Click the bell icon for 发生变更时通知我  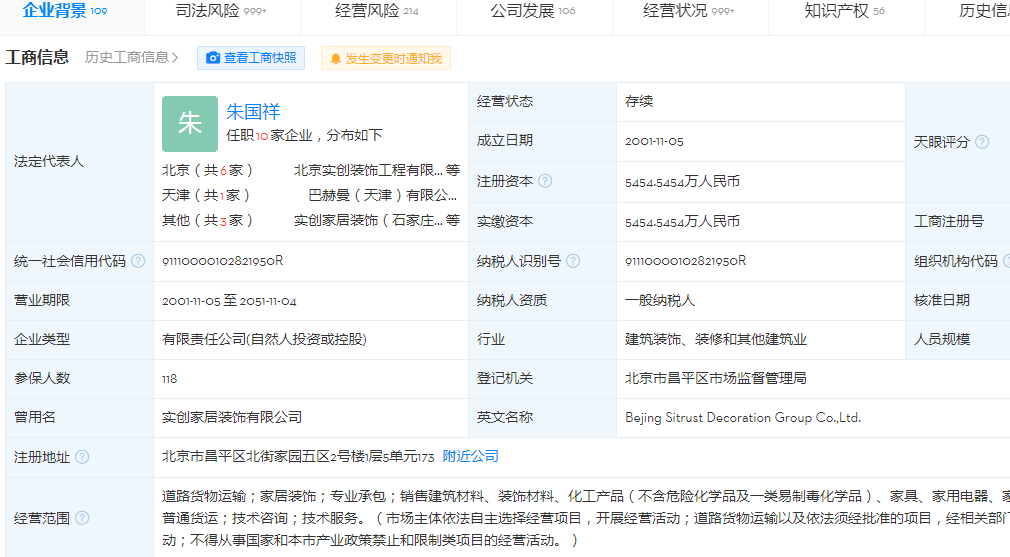coord(335,58)
